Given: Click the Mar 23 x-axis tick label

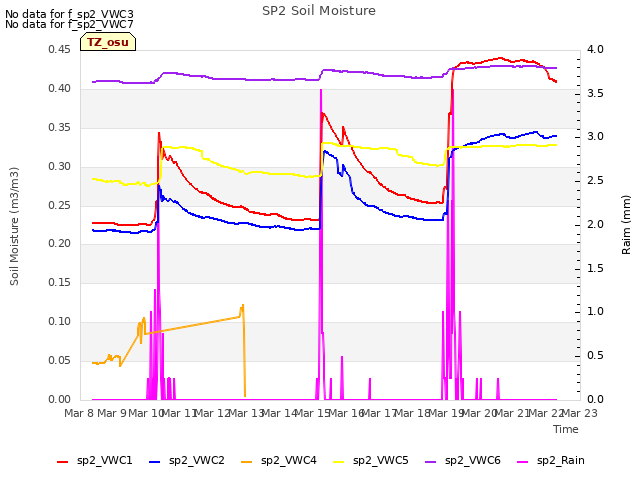Looking at the screenshot, I should coord(580,413).
